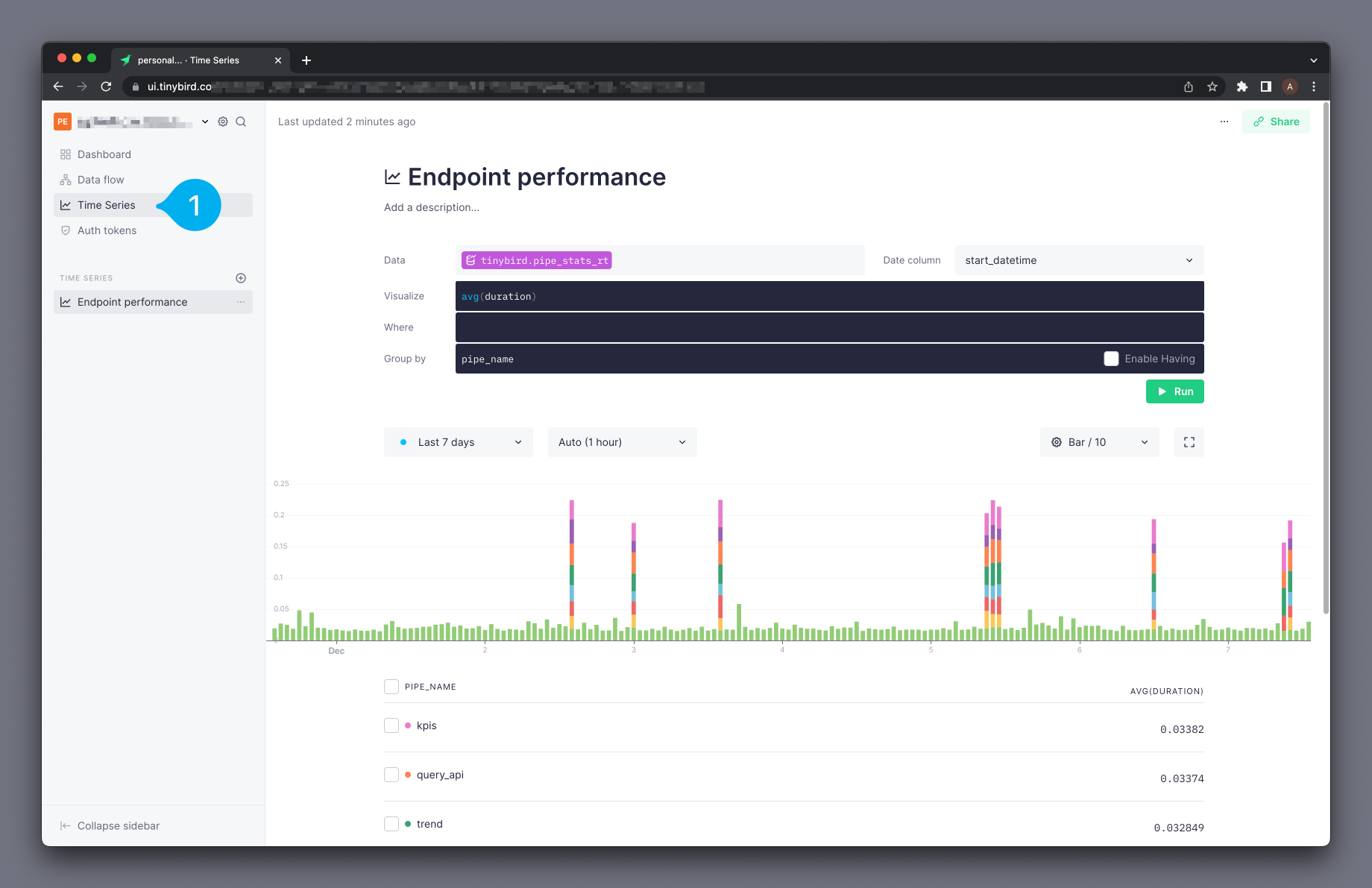Reload the page in browser
The image size is (1372, 888).
[x=106, y=86]
